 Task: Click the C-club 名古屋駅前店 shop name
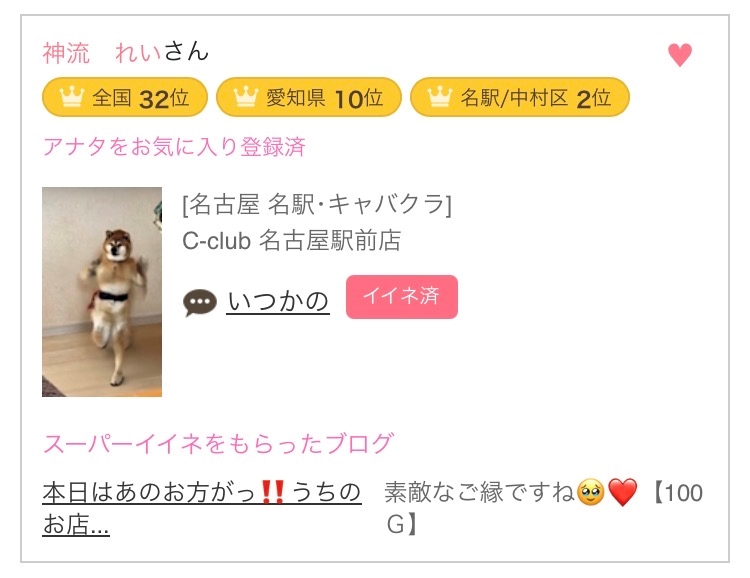click(292, 241)
